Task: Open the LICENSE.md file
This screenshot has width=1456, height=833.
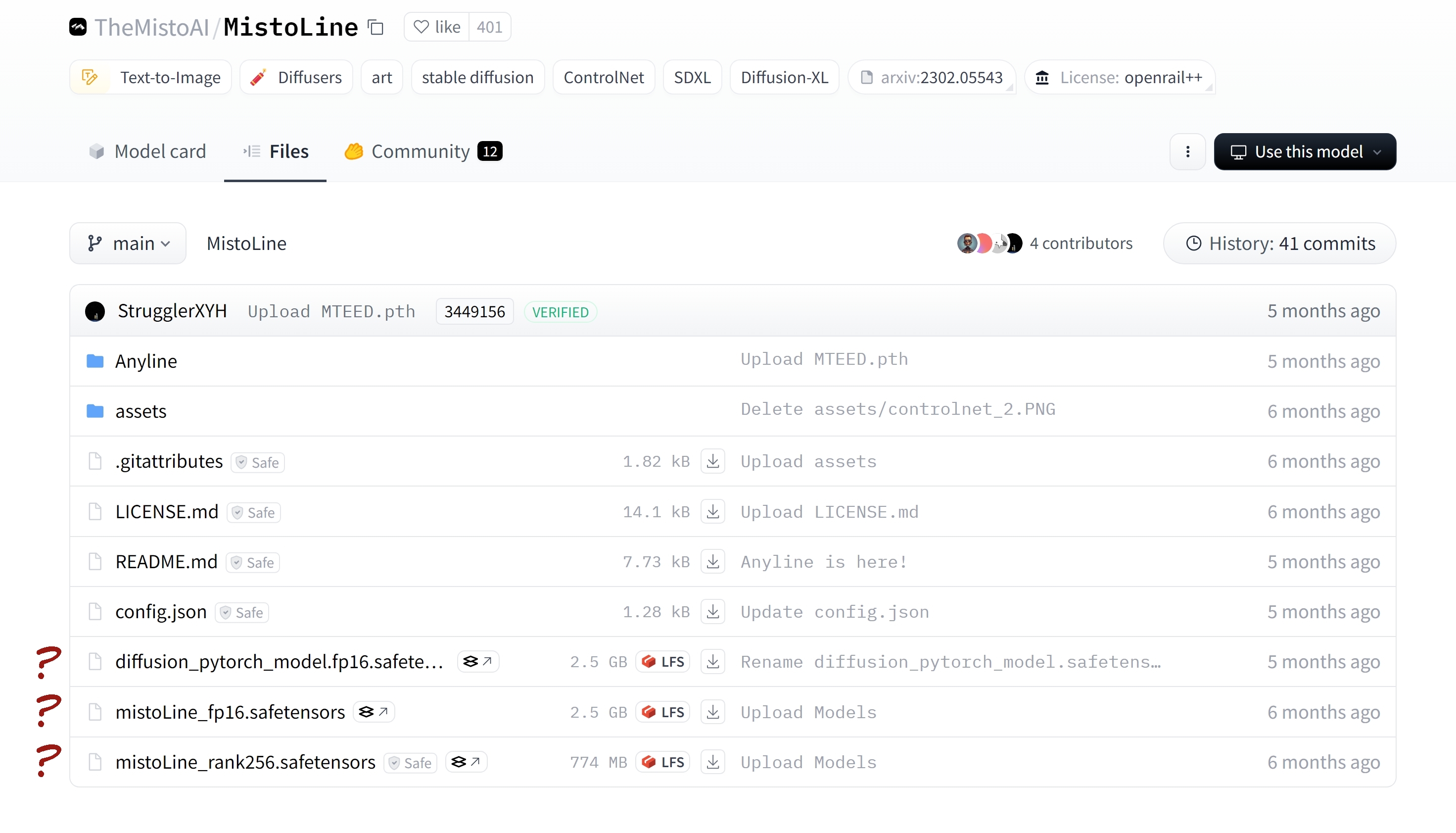Action: coord(166,511)
